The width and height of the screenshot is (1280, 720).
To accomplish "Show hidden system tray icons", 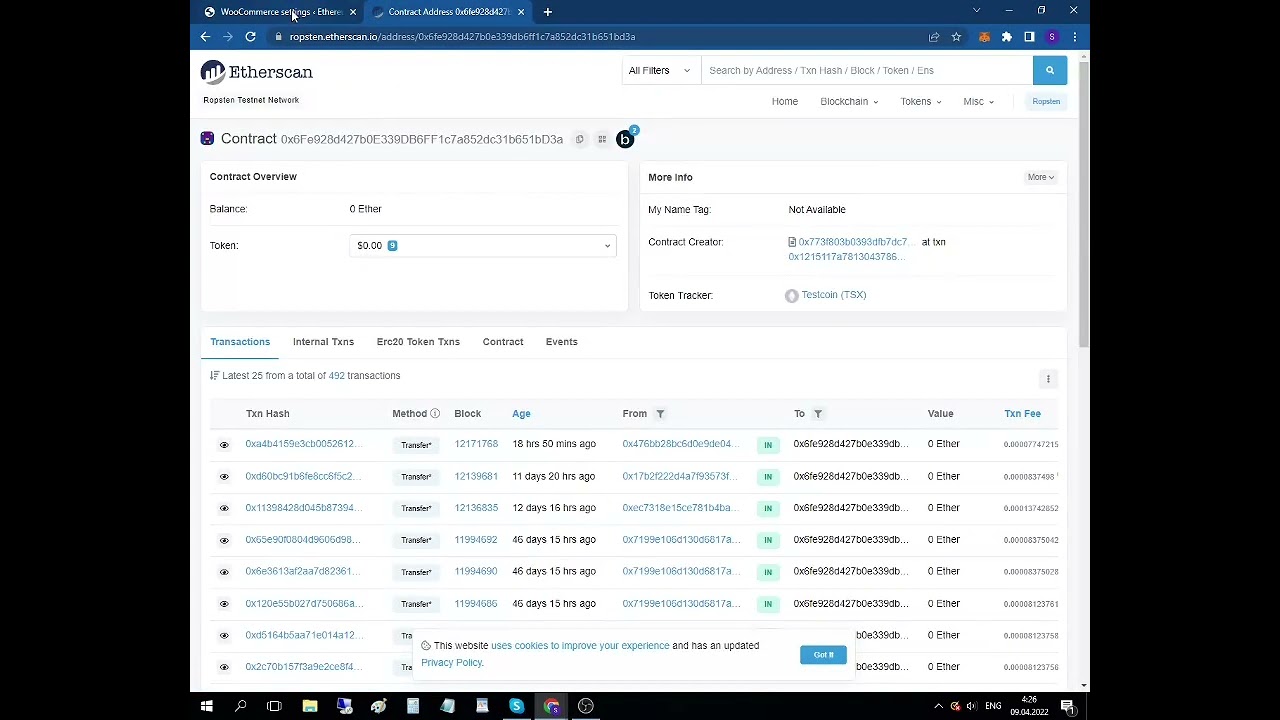I will pyautogui.click(x=938, y=706).
